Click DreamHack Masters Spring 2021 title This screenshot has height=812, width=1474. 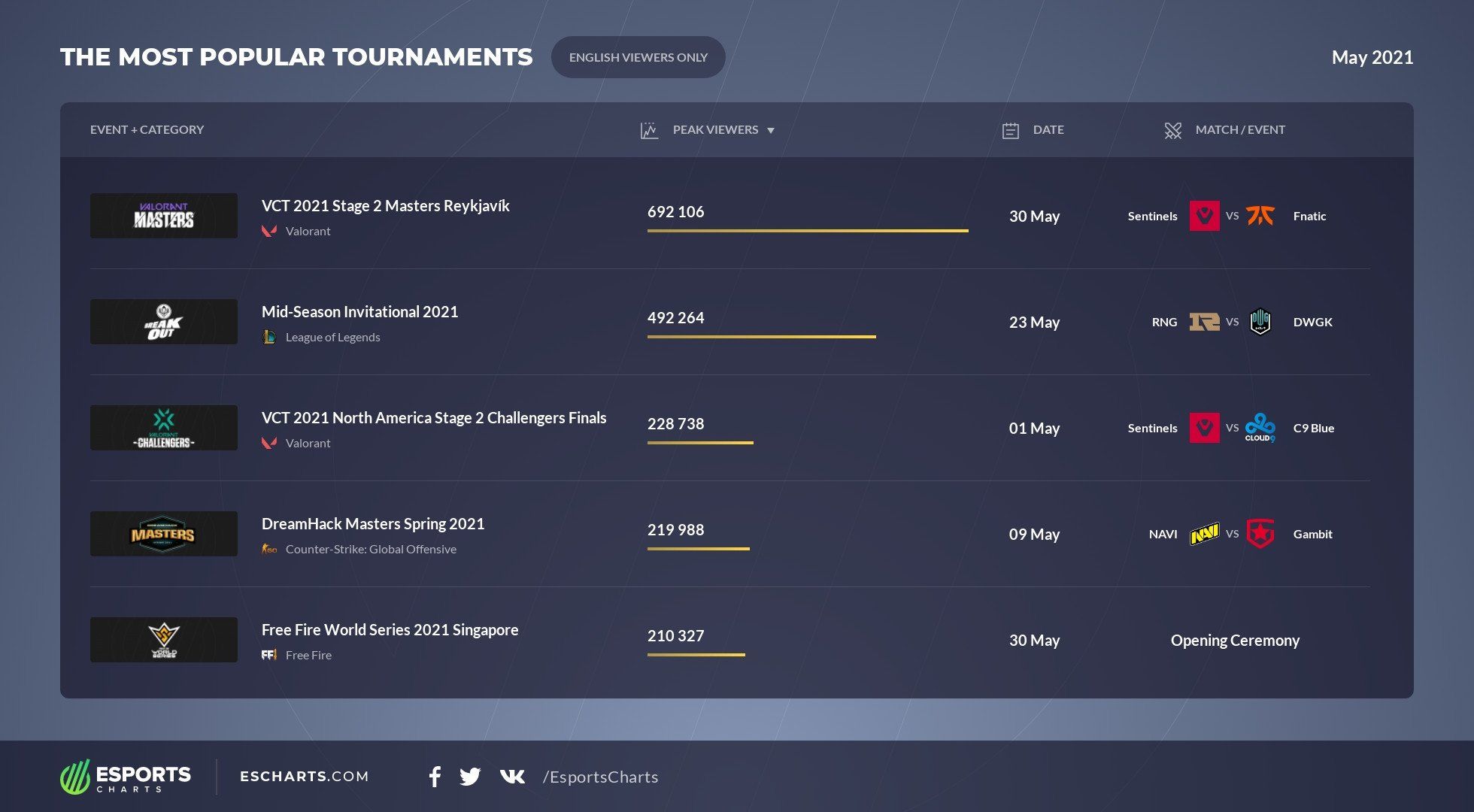[373, 524]
